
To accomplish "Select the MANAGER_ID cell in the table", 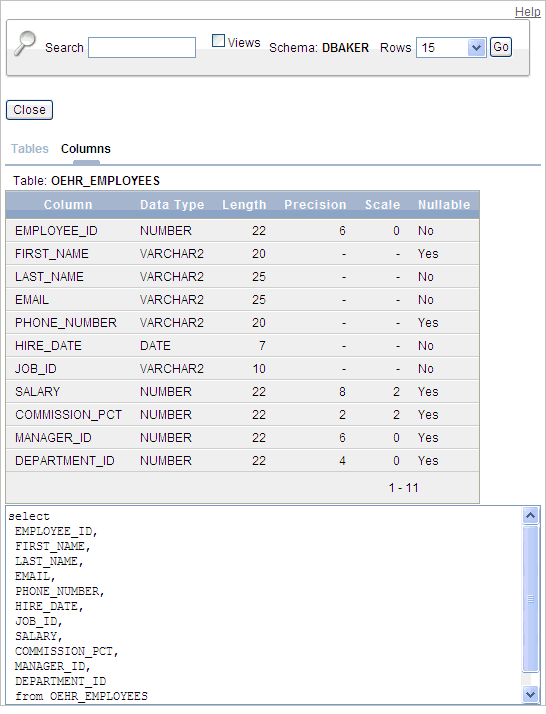I will (x=53, y=438).
